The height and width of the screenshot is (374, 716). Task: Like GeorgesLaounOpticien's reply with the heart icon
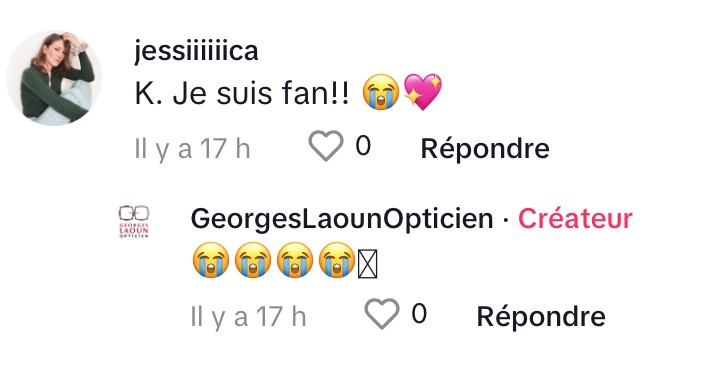[x=382, y=314]
